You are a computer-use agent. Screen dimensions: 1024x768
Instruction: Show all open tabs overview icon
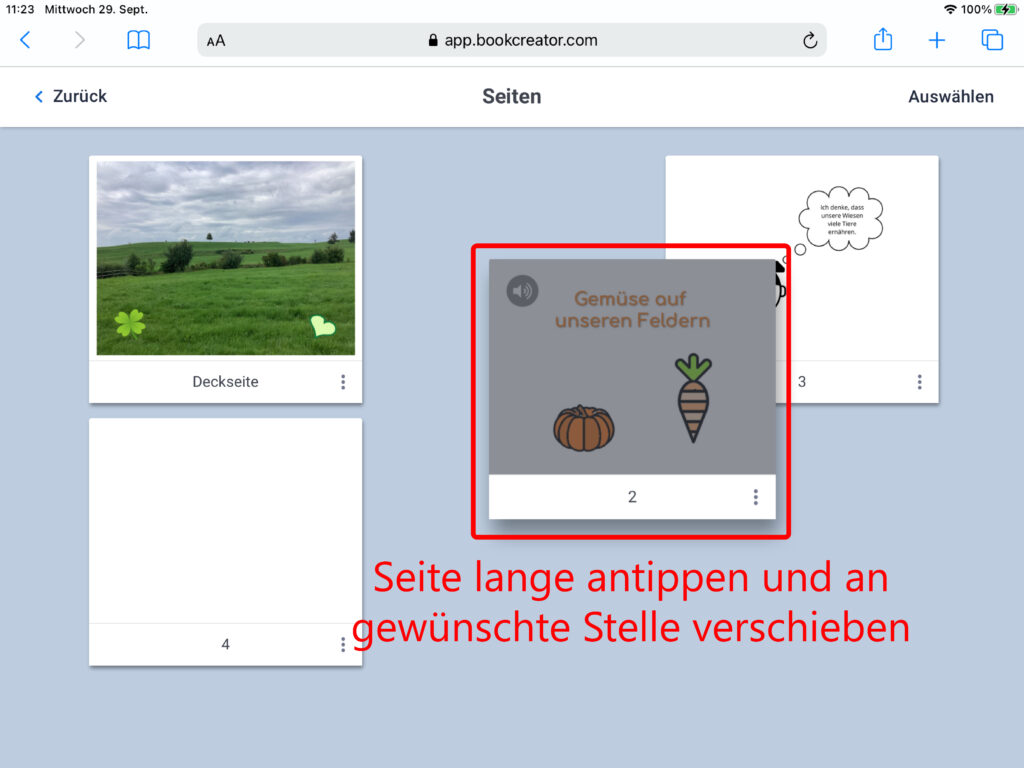pos(992,40)
